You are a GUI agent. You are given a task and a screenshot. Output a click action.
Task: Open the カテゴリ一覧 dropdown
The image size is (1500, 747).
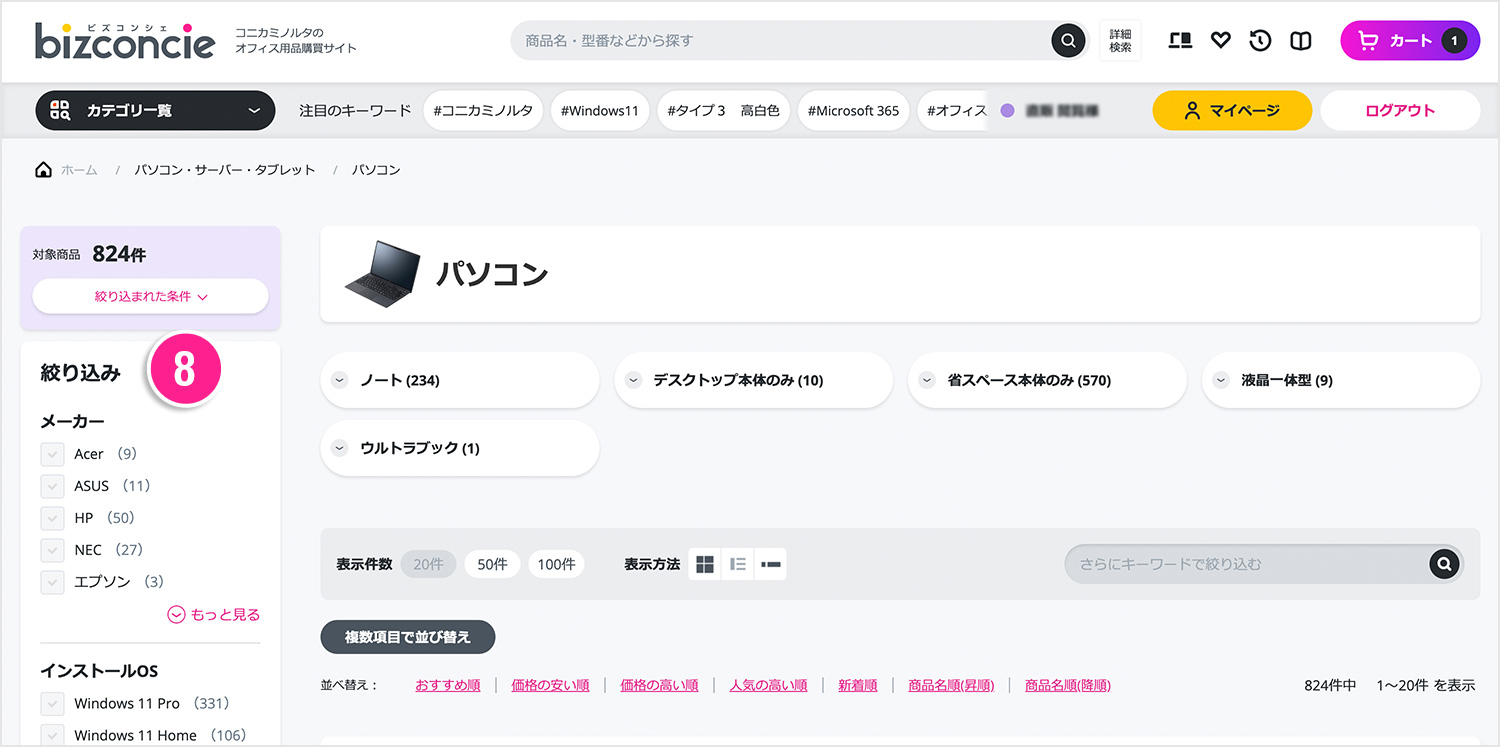(155, 111)
